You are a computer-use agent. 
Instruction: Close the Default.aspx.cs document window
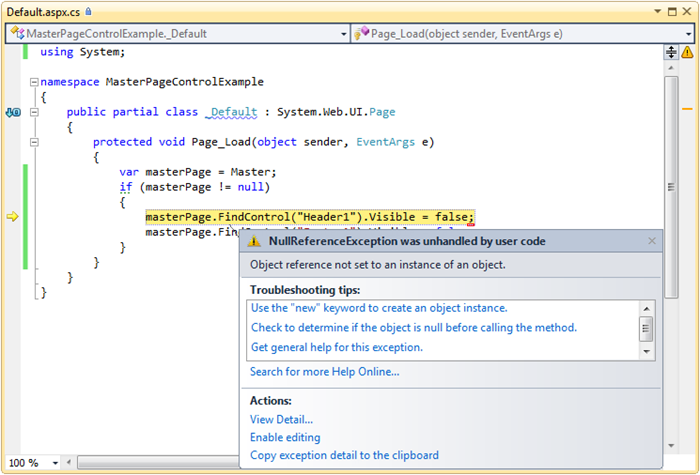tap(687, 12)
